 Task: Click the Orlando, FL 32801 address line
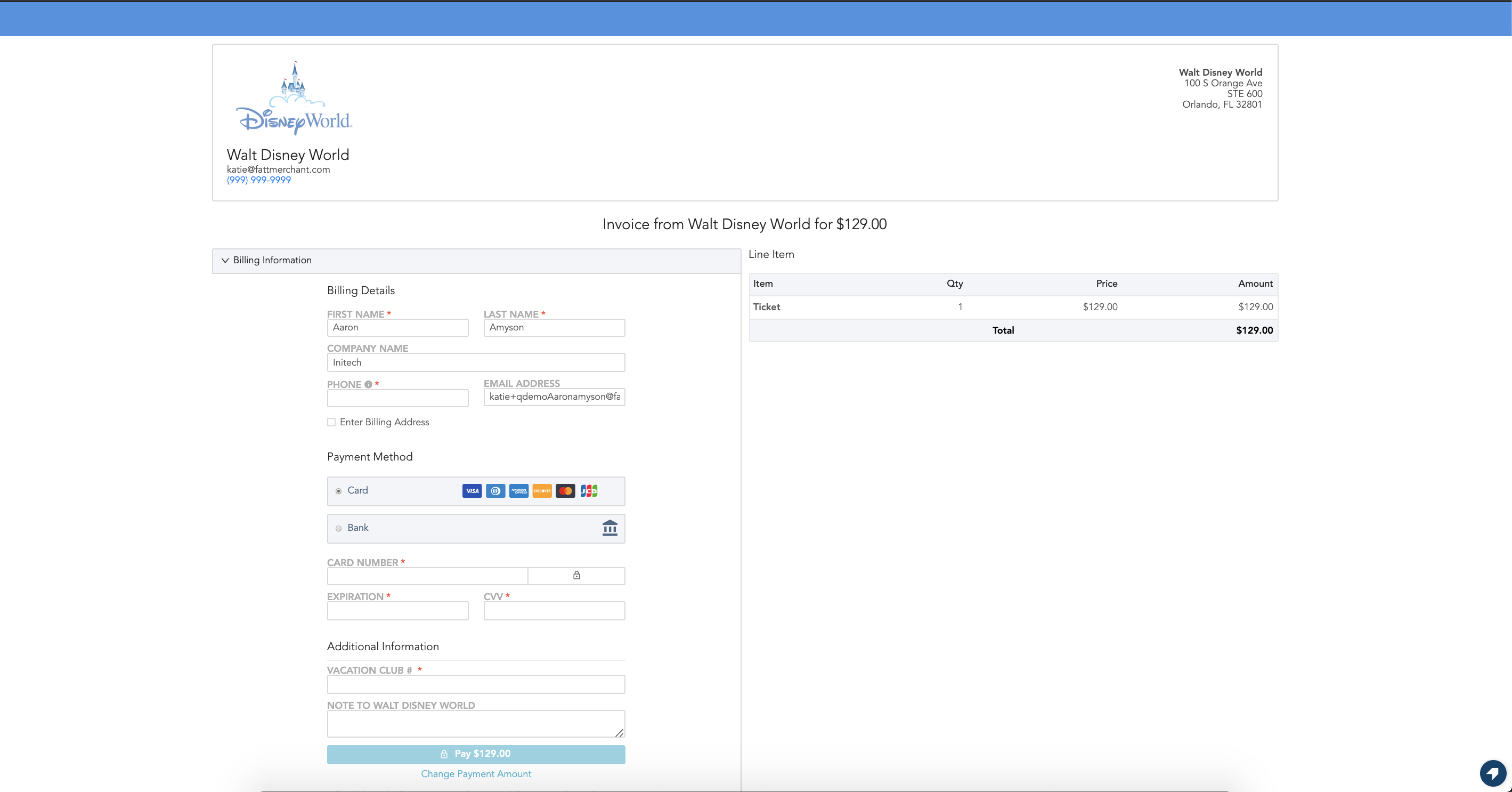1222,104
